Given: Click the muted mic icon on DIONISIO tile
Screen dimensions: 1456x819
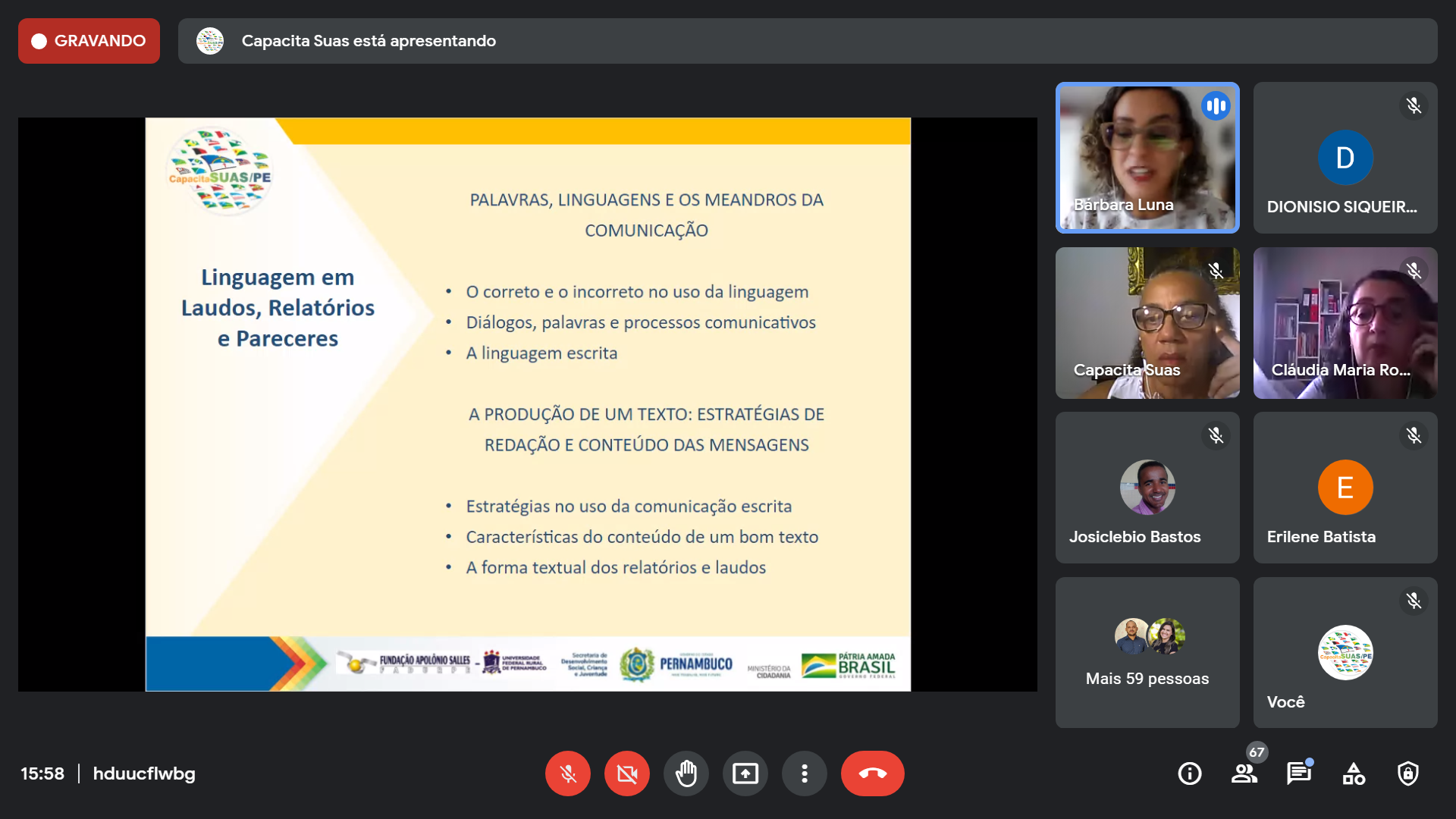Looking at the screenshot, I should click(x=1414, y=105).
